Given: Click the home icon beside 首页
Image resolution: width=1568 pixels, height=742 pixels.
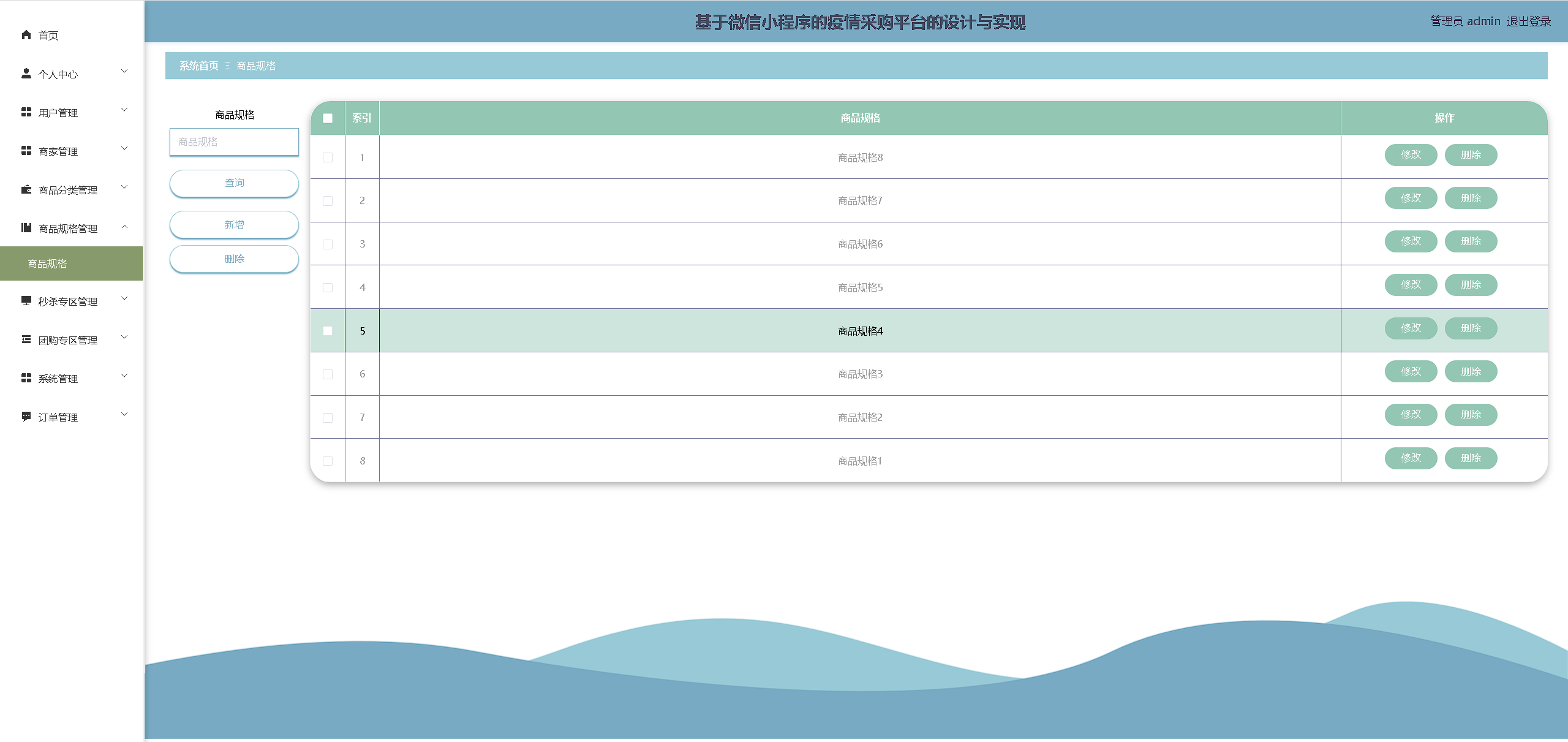Looking at the screenshot, I should coord(26,35).
